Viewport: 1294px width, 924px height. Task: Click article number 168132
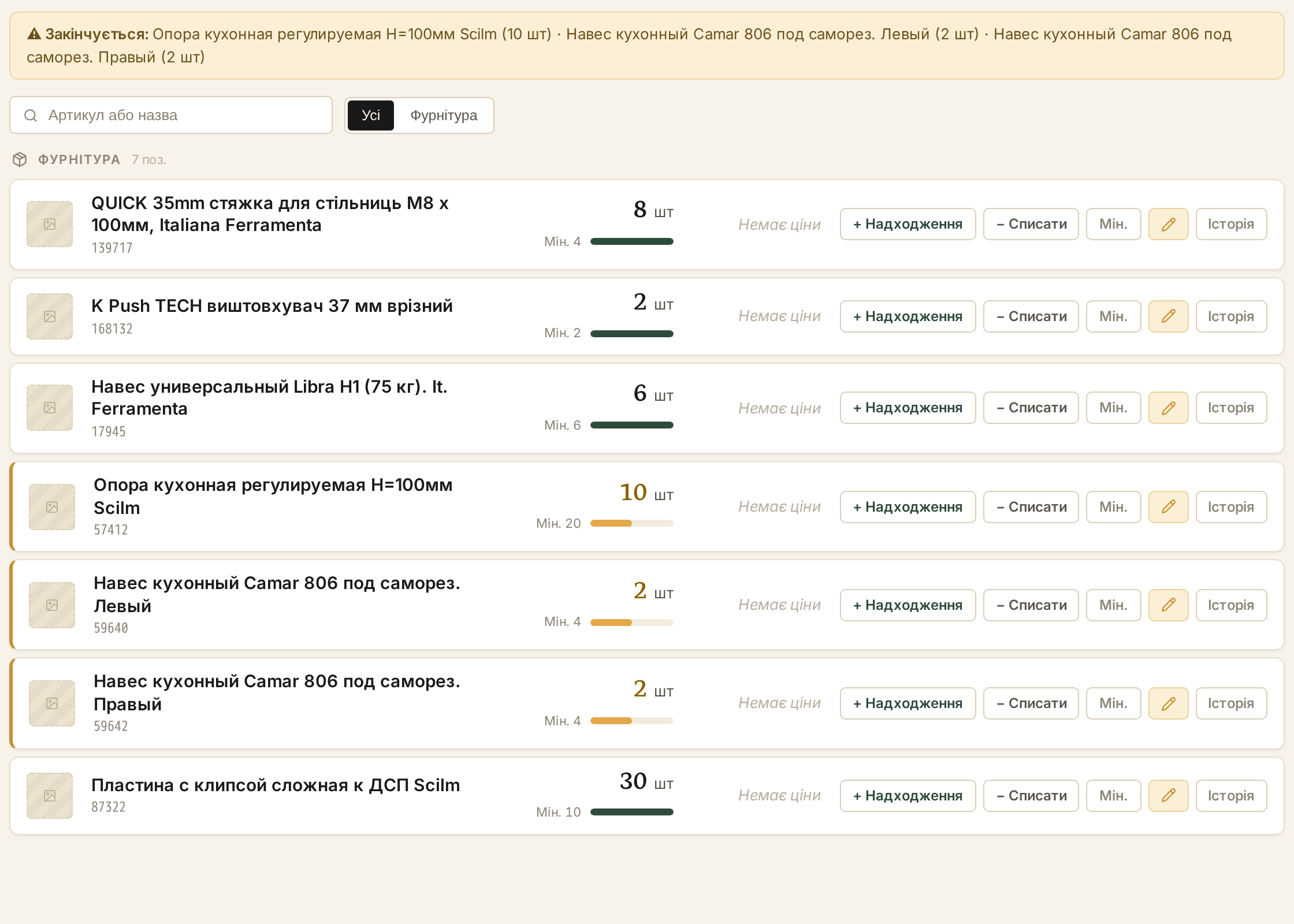pyautogui.click(x=112, y=329)
